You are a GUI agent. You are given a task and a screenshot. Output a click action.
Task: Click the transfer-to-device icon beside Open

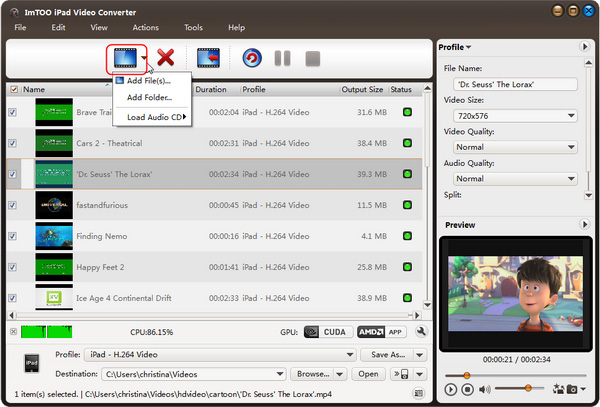tap(401, 374)
